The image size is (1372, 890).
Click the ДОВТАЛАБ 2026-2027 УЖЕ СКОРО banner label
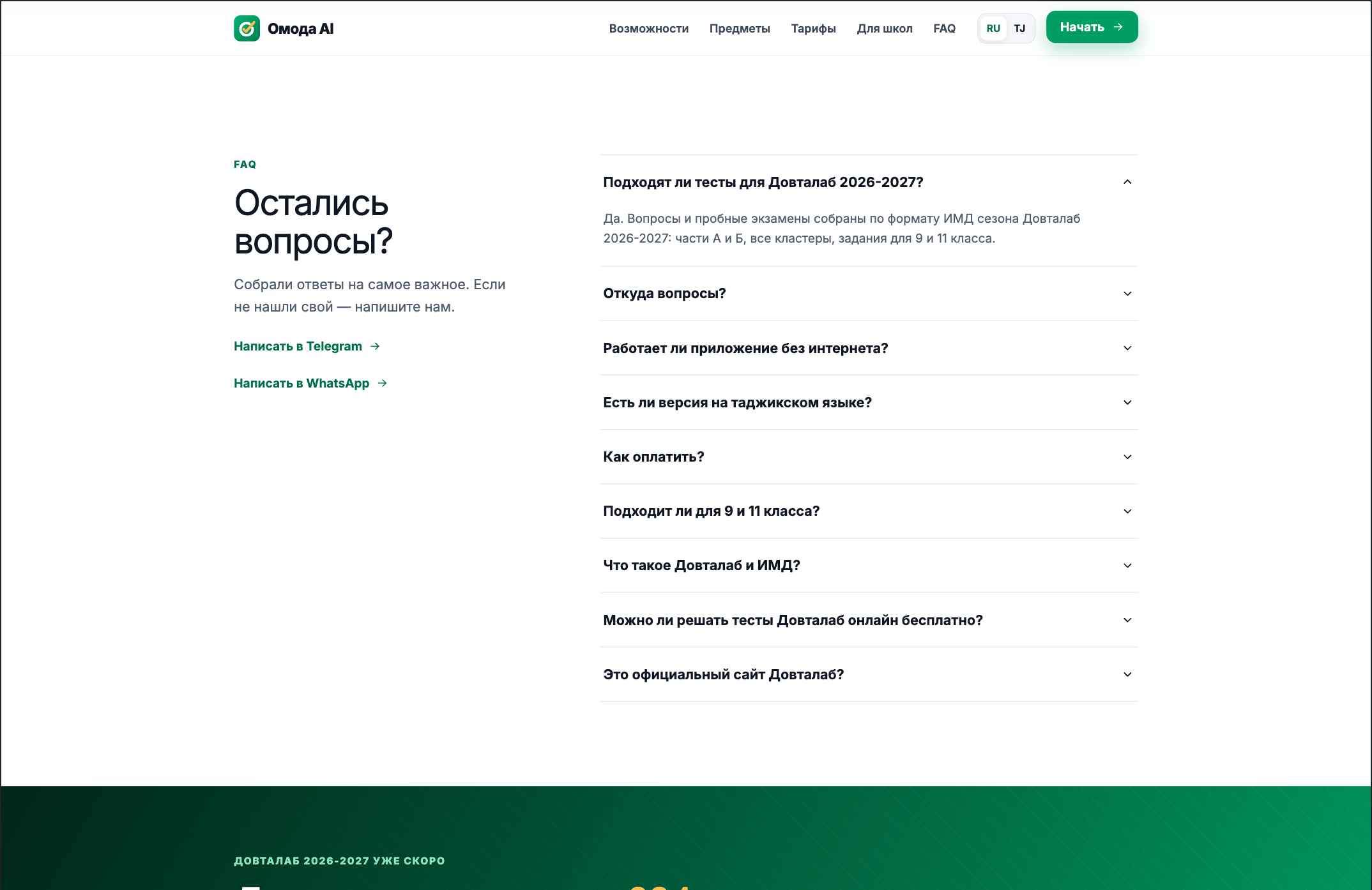(339, 861)
